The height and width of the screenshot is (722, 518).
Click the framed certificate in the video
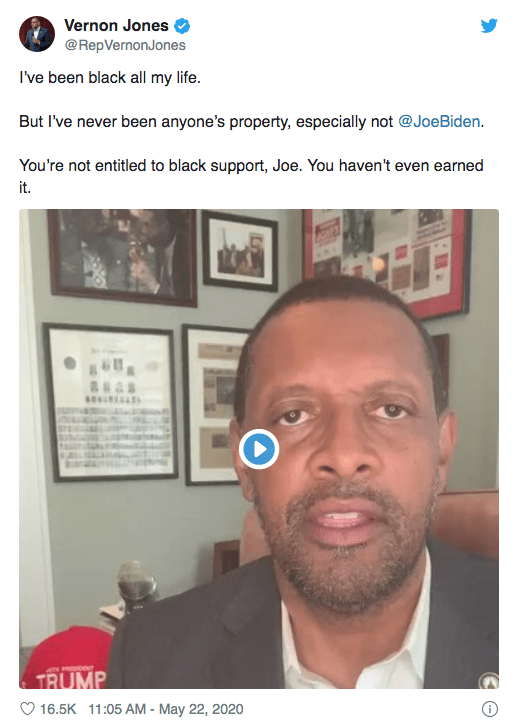click(x=111, y=402)
